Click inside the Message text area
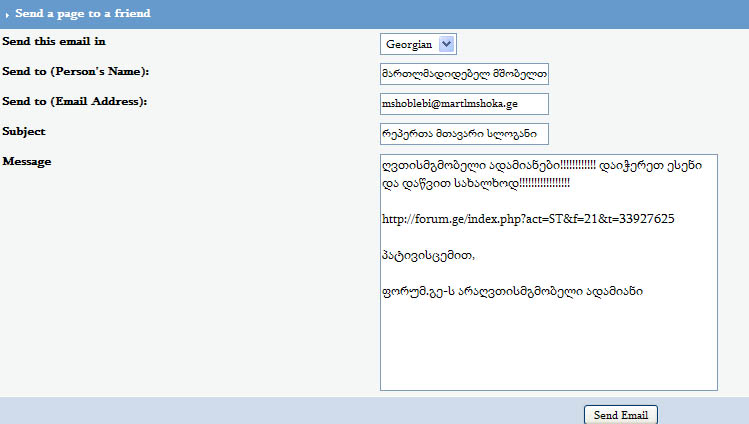Image resolution: width=749 pixels, height=424 pixels. (x=549, y=272)
